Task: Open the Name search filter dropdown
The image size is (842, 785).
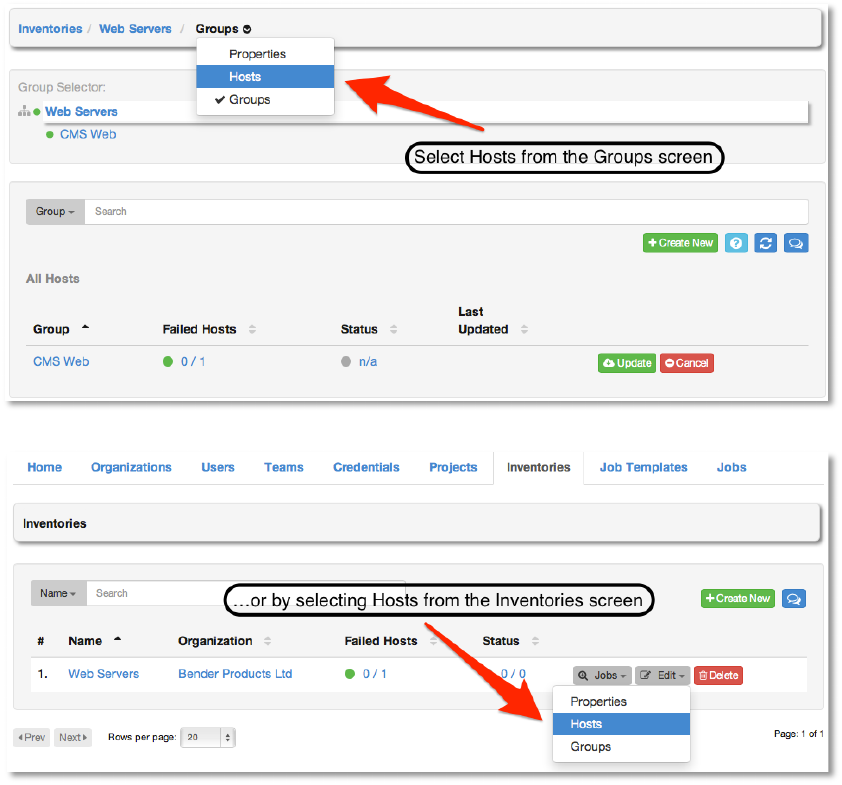Action: tap(59, 593)
